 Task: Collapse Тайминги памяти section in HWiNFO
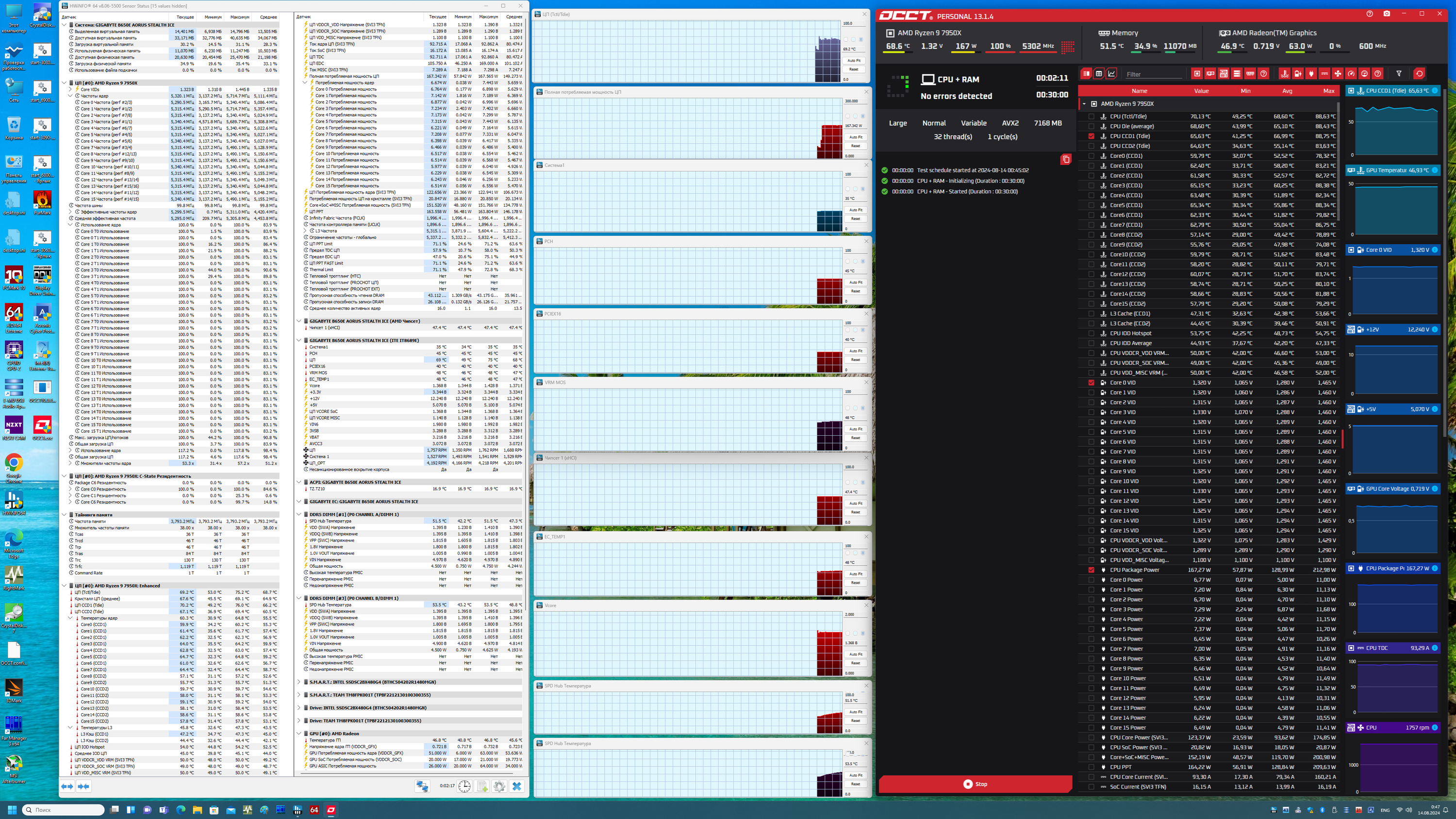[64, 515]
